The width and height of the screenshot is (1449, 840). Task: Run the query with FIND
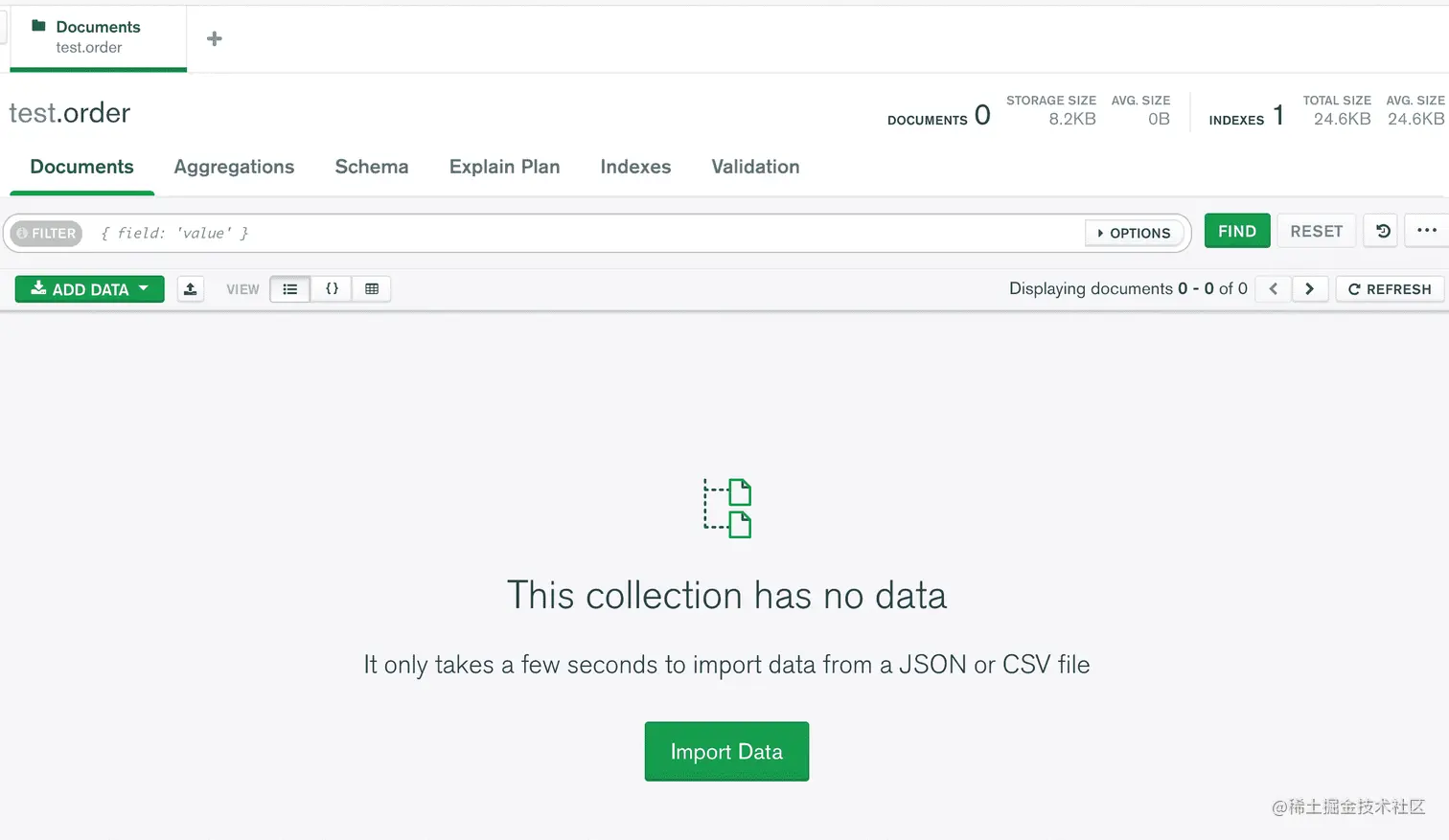click(1236, 231)
